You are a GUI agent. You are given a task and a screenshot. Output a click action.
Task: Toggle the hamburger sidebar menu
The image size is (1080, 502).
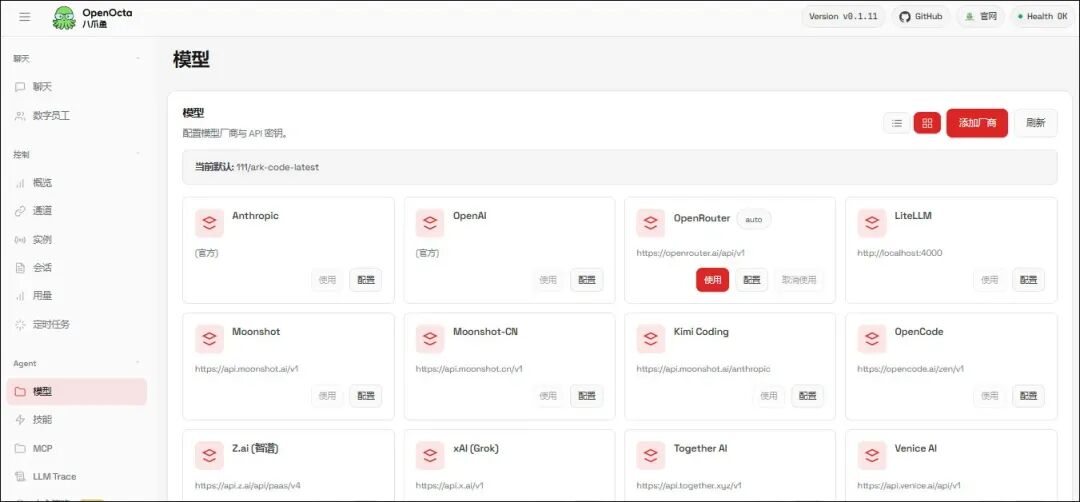coord(25,17)
